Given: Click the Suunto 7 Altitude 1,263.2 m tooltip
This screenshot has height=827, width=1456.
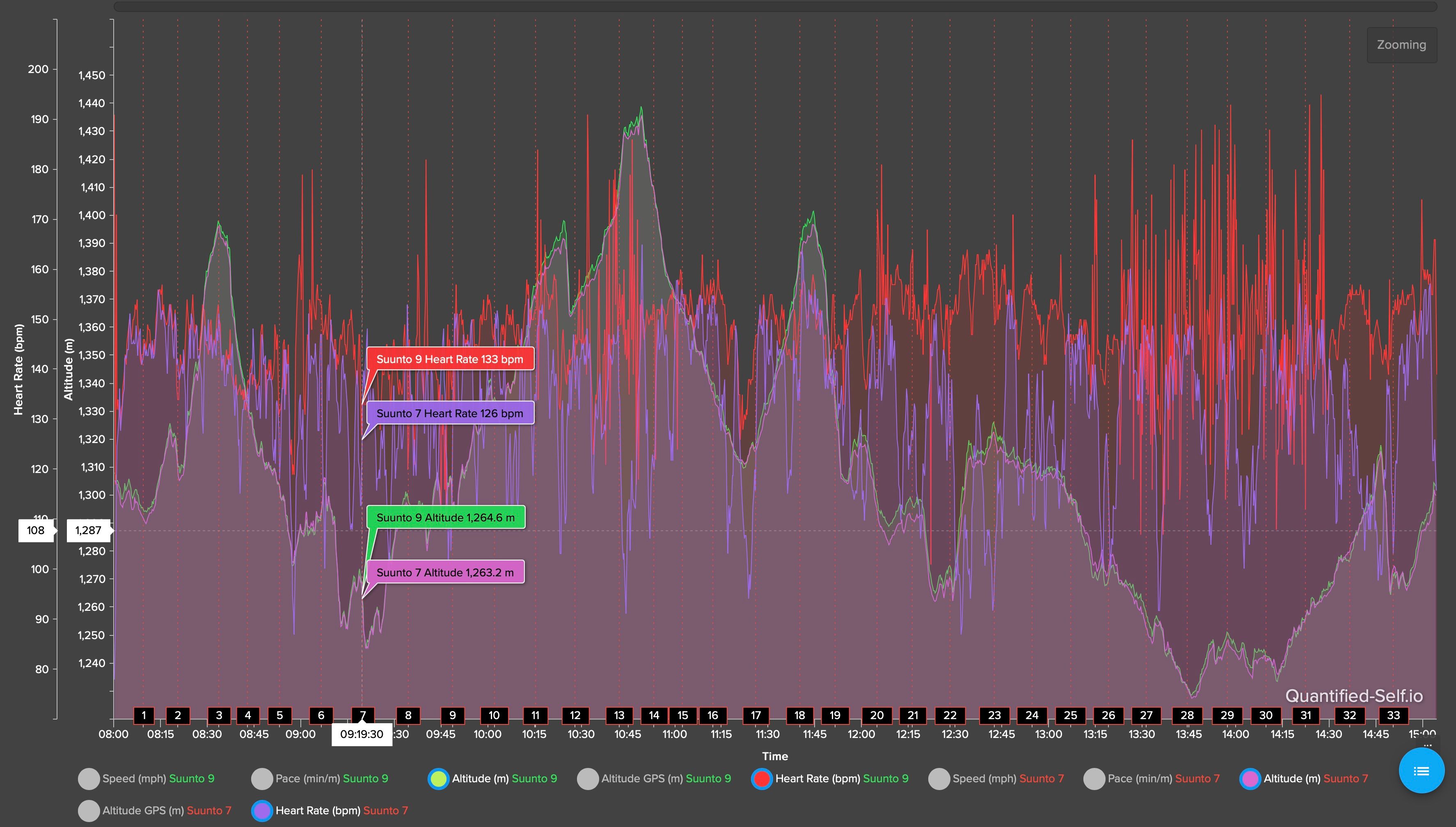Looking at the screenshot, I should pyautogui.click(x=445, y=573).
